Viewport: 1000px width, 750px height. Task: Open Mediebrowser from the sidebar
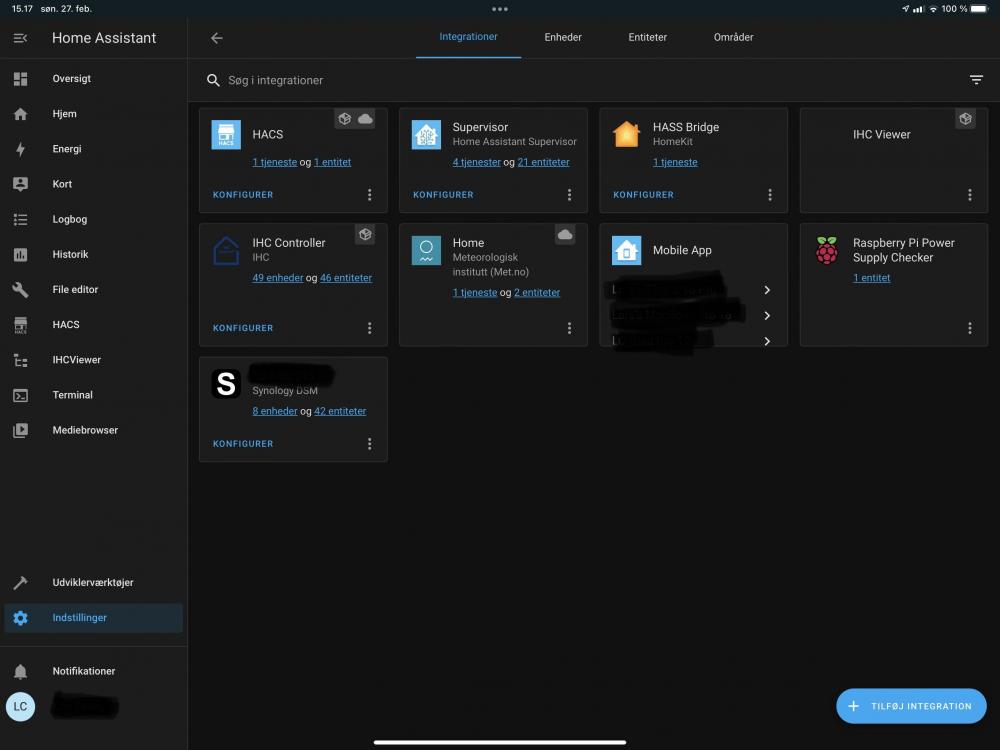pyautogui.click(x=85, y=430)
